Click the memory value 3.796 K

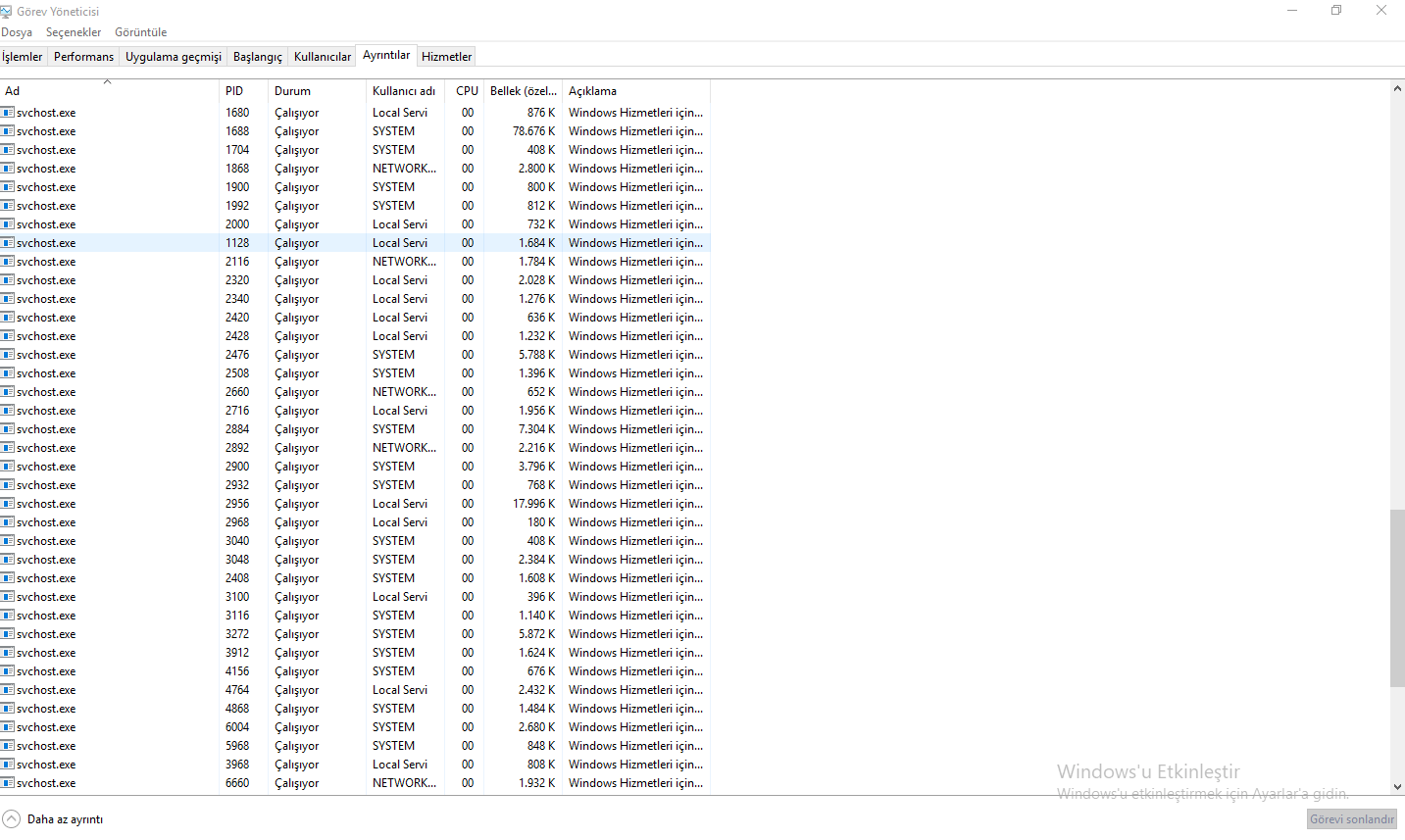(x=537, y=467)
